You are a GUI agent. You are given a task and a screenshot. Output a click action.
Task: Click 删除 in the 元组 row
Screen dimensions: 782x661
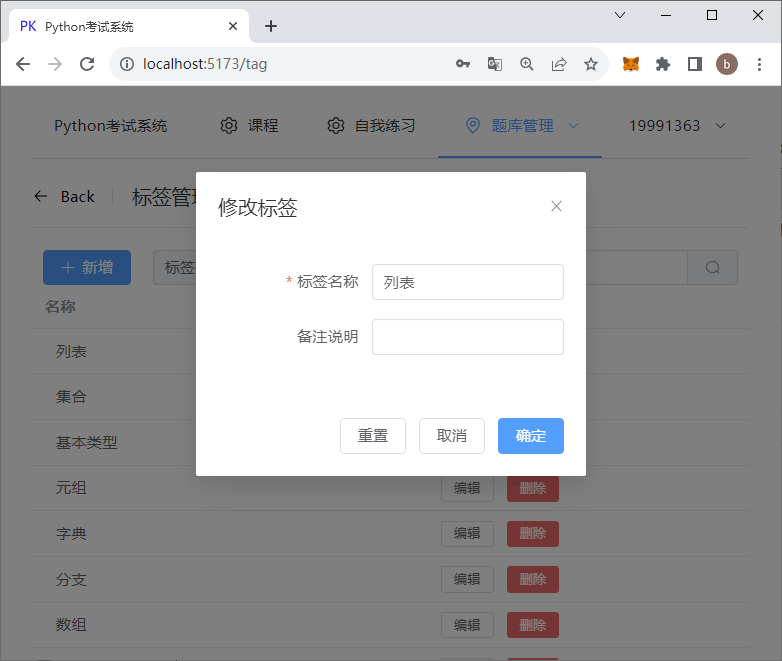(x=533, y=488)
